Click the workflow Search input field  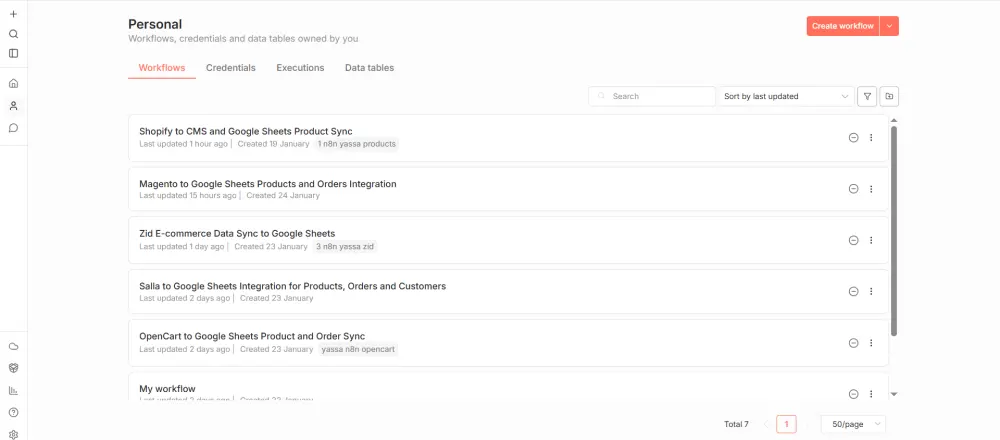tap(656, 96)
